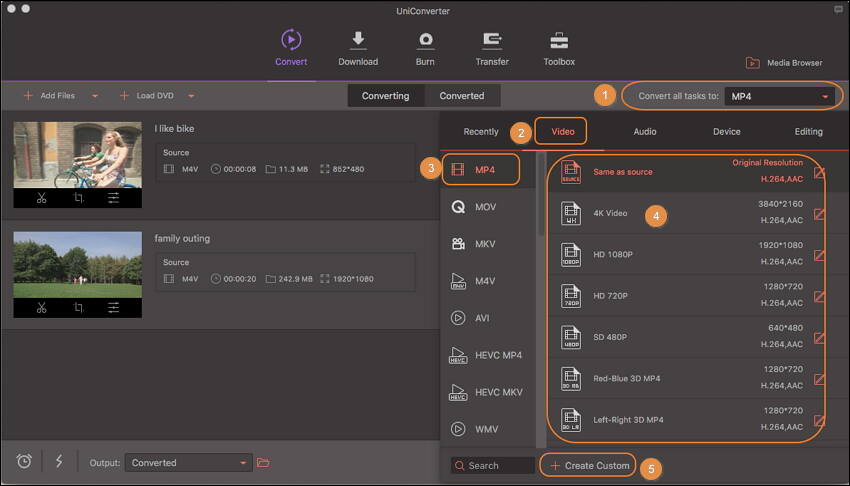This screenshot has height=486, width=850.
Task: Trim the I like bike video
Action: click(x=42, y=198)
